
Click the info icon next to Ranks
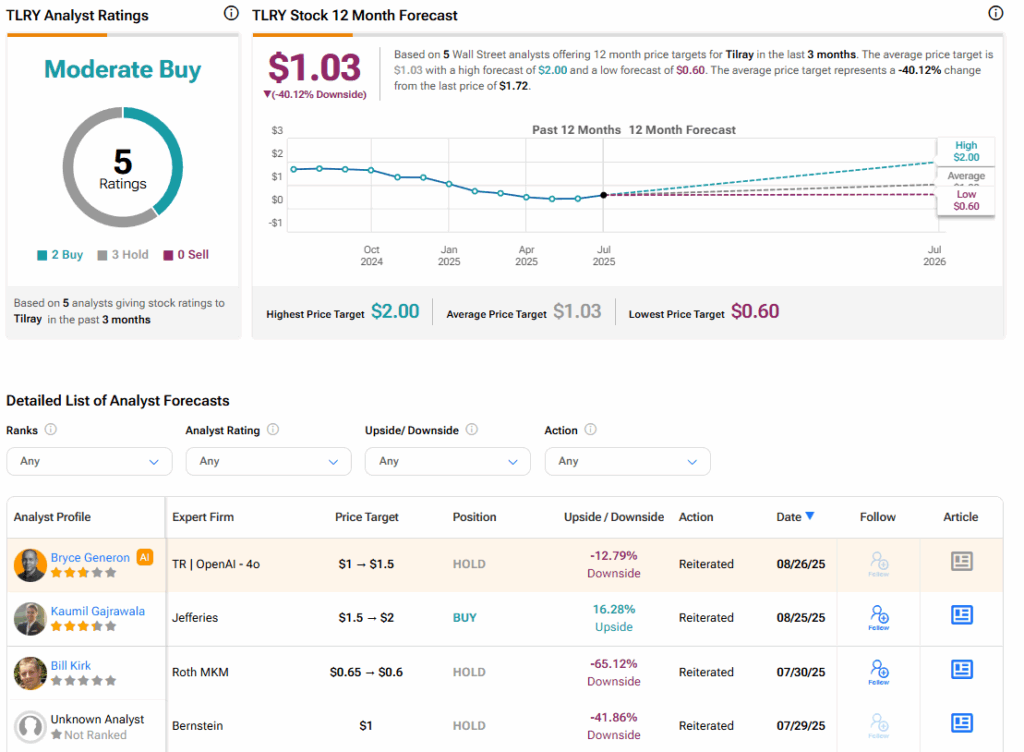pos(51,430)
